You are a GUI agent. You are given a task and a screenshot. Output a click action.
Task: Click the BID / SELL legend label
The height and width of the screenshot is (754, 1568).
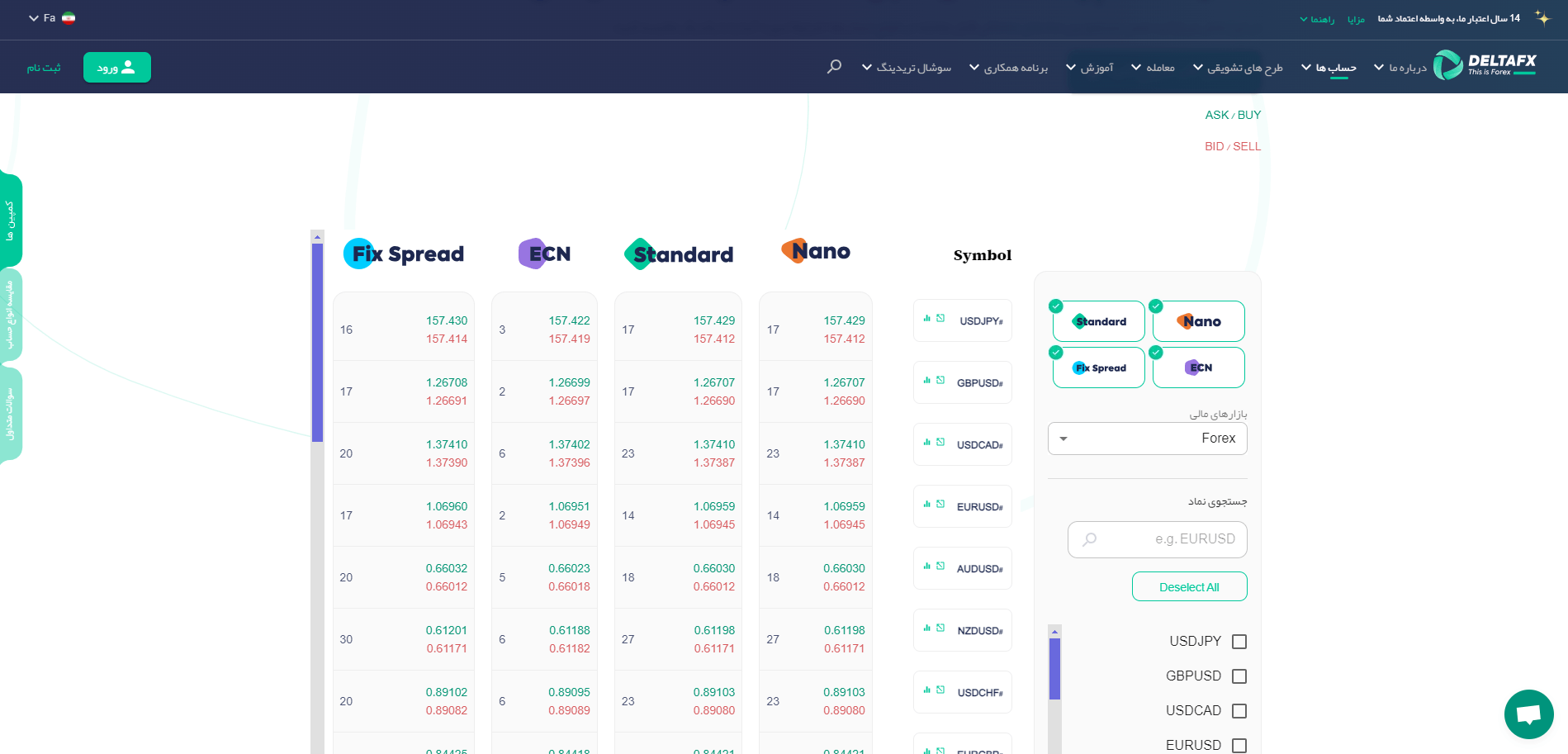click(1233, 146)
